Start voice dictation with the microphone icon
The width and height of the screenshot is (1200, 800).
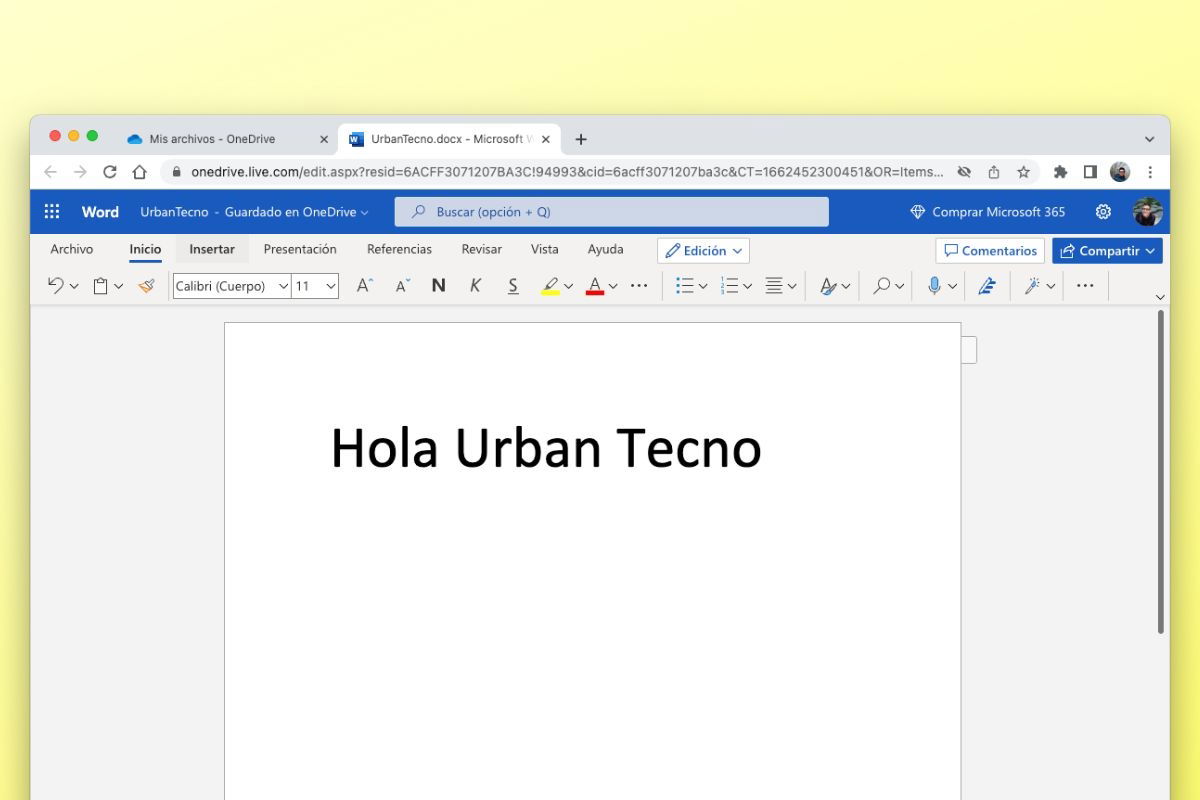click(x=933, y=285)
